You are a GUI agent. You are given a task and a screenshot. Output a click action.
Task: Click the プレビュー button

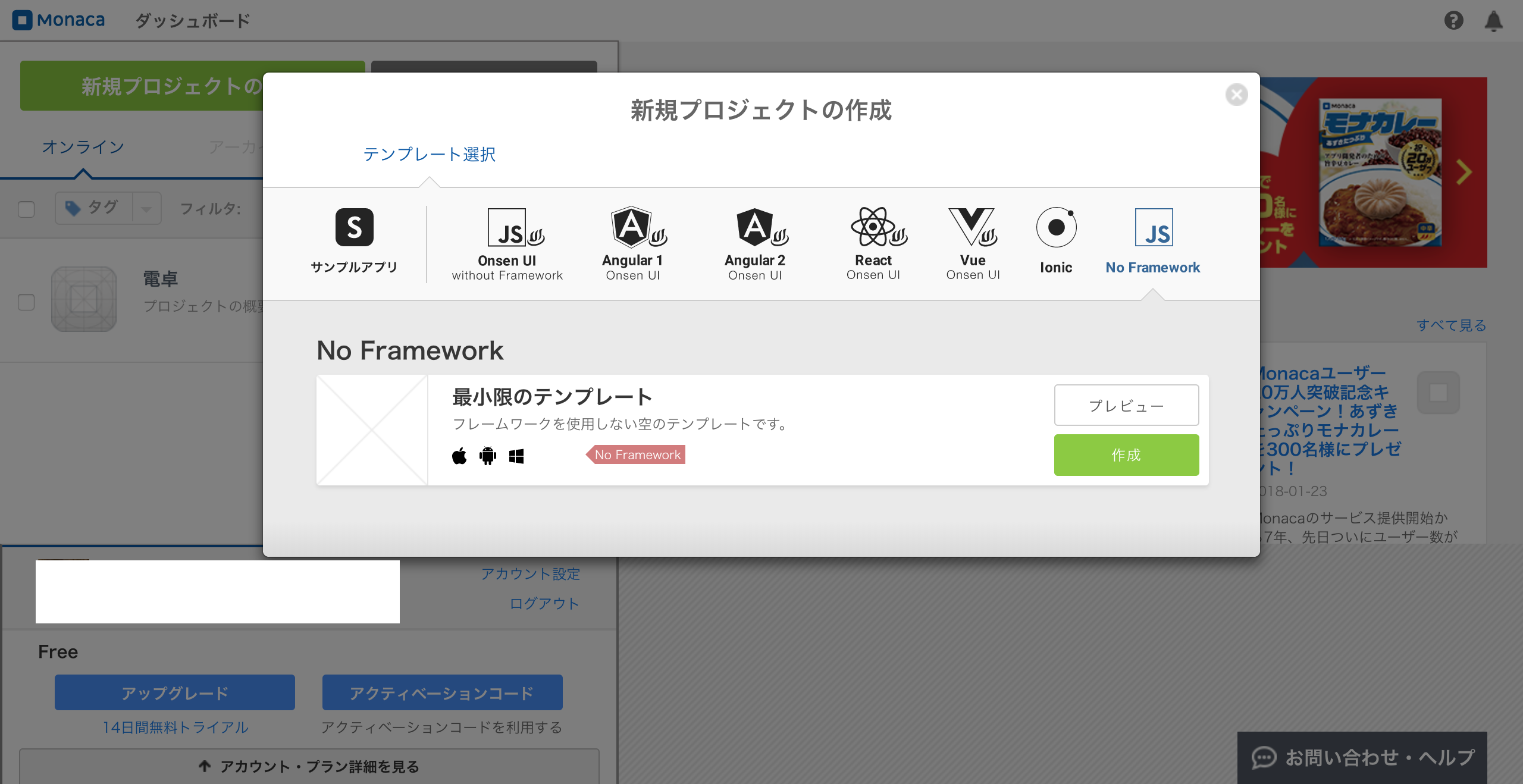1126,405
